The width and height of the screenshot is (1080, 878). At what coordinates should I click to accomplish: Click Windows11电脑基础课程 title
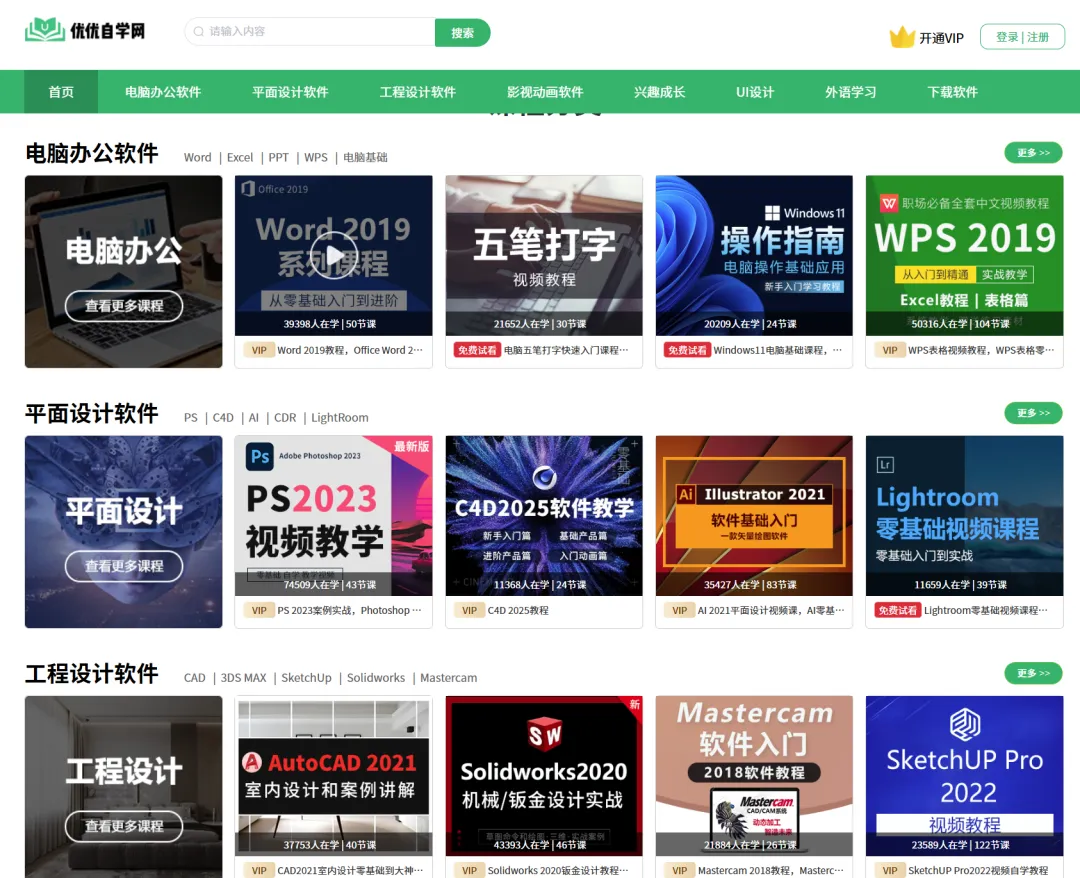coord(778,350)
